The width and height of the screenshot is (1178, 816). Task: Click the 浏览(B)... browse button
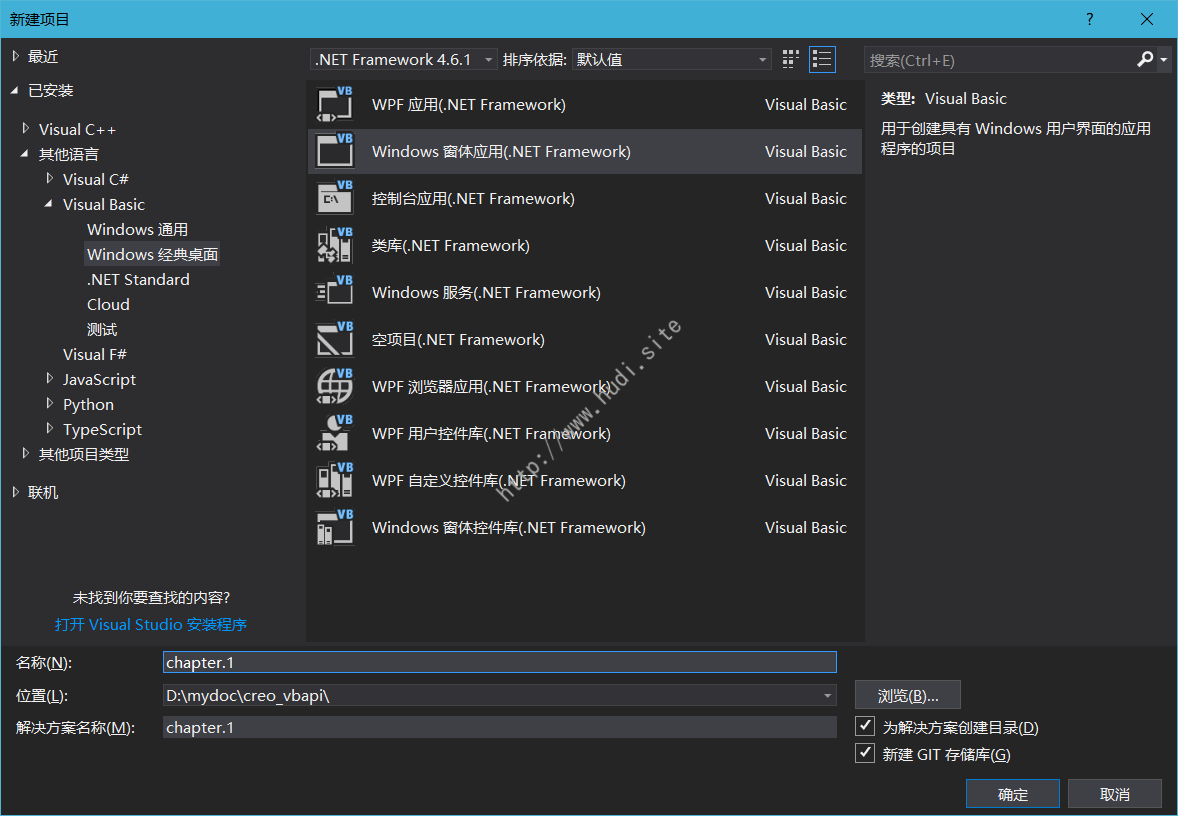(908, 696)
